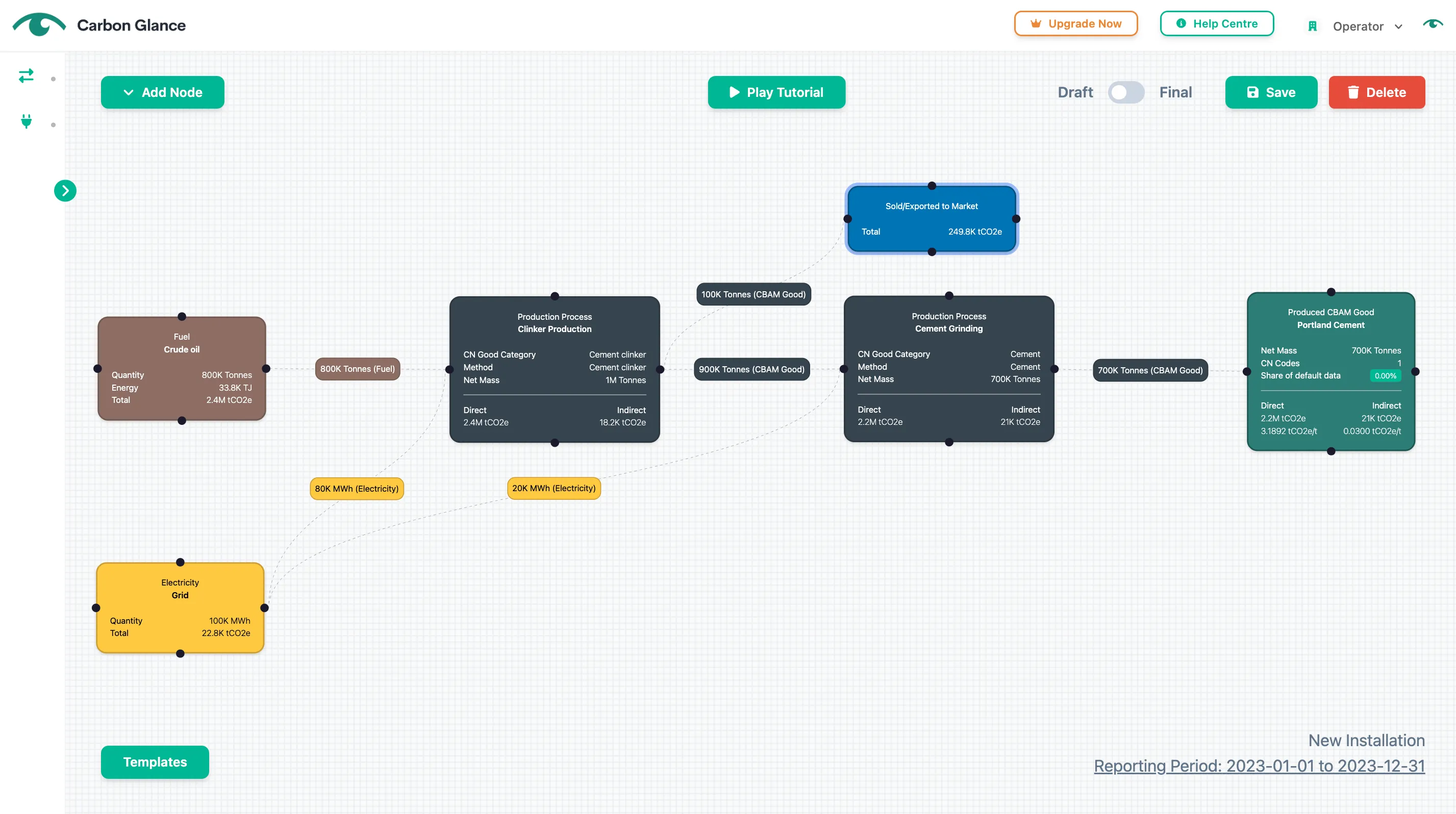This screenshot has height=814, width=1456.
Task: Click the right connector of Crude oil node
Action: 266,369
